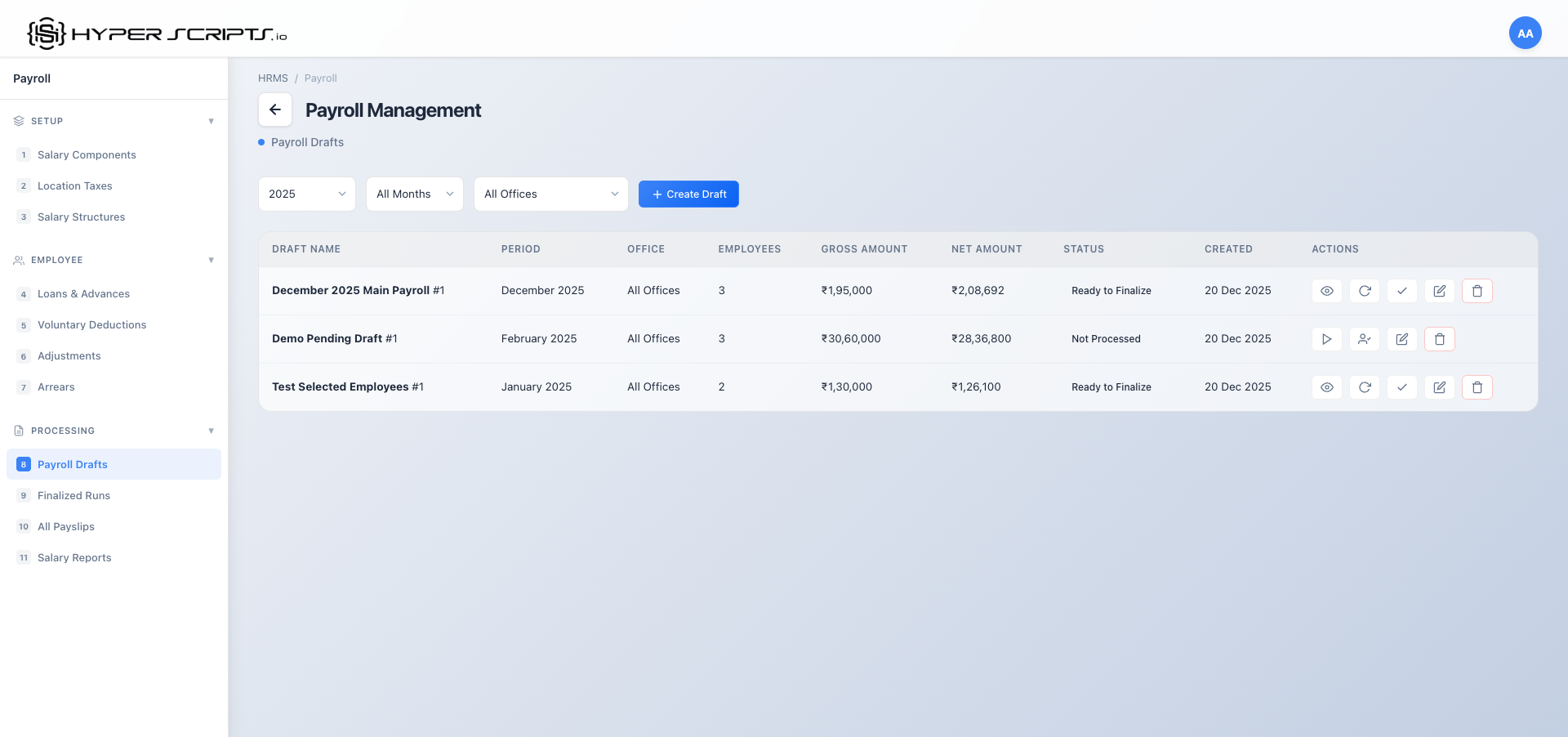The image size is (1568, 737).
Task: View the Test Selected Employees draft details
Action: tap(1326, 387)
